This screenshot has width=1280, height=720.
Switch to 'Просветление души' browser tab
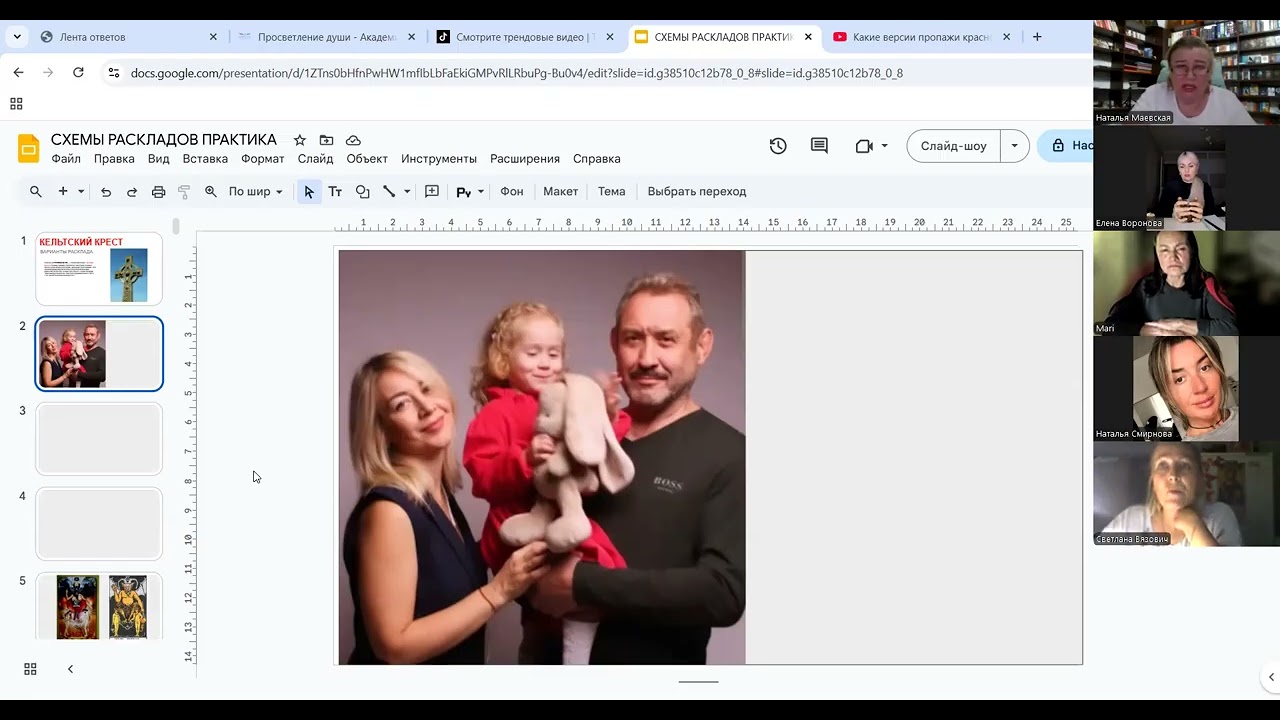(x=327, y=37)
